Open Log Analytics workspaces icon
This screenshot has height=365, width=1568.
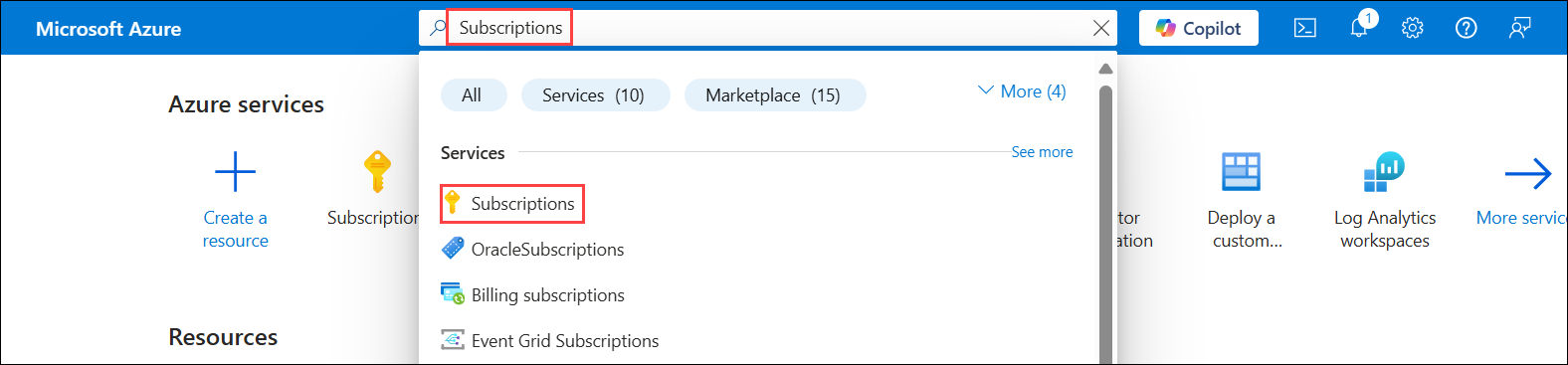point(1384,172)
